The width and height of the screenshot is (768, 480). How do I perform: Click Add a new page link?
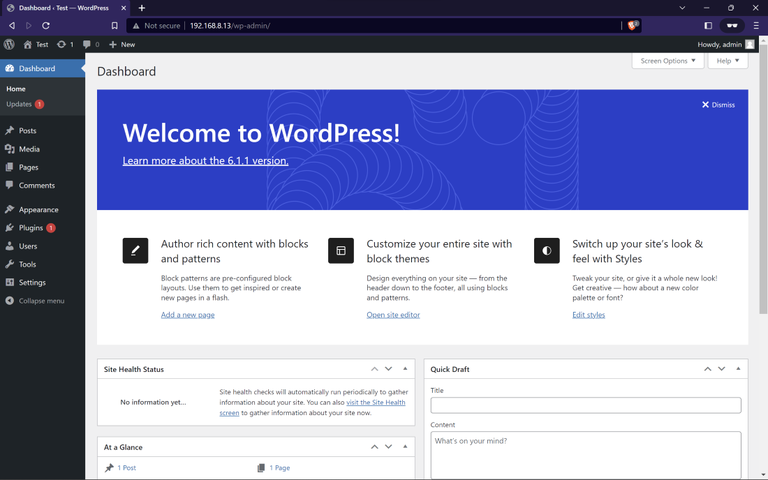(188, 315)
